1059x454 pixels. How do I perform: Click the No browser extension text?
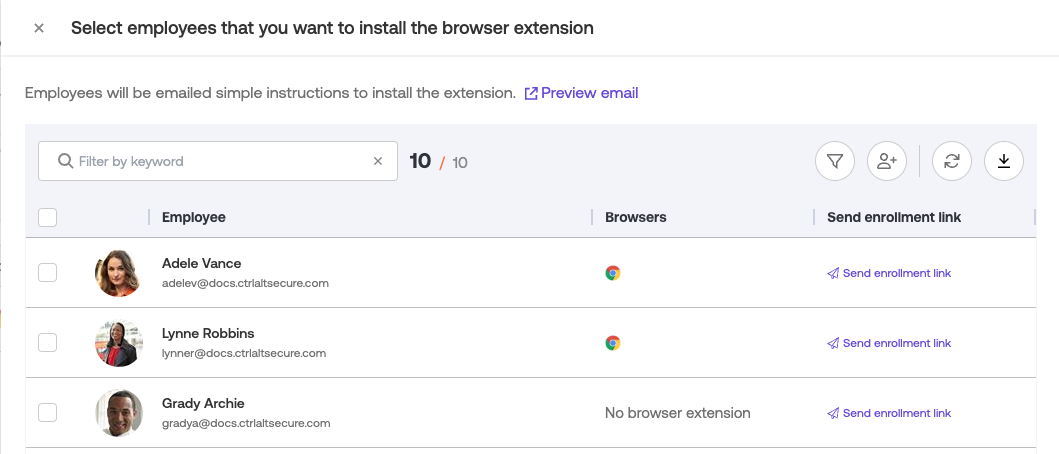(677, 412)
